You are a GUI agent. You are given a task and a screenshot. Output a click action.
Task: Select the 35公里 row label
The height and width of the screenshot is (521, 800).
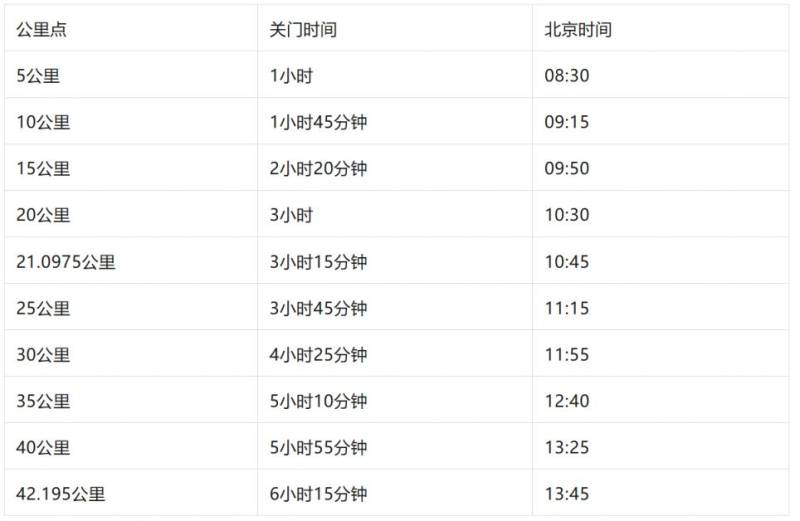tap(43, 401)
